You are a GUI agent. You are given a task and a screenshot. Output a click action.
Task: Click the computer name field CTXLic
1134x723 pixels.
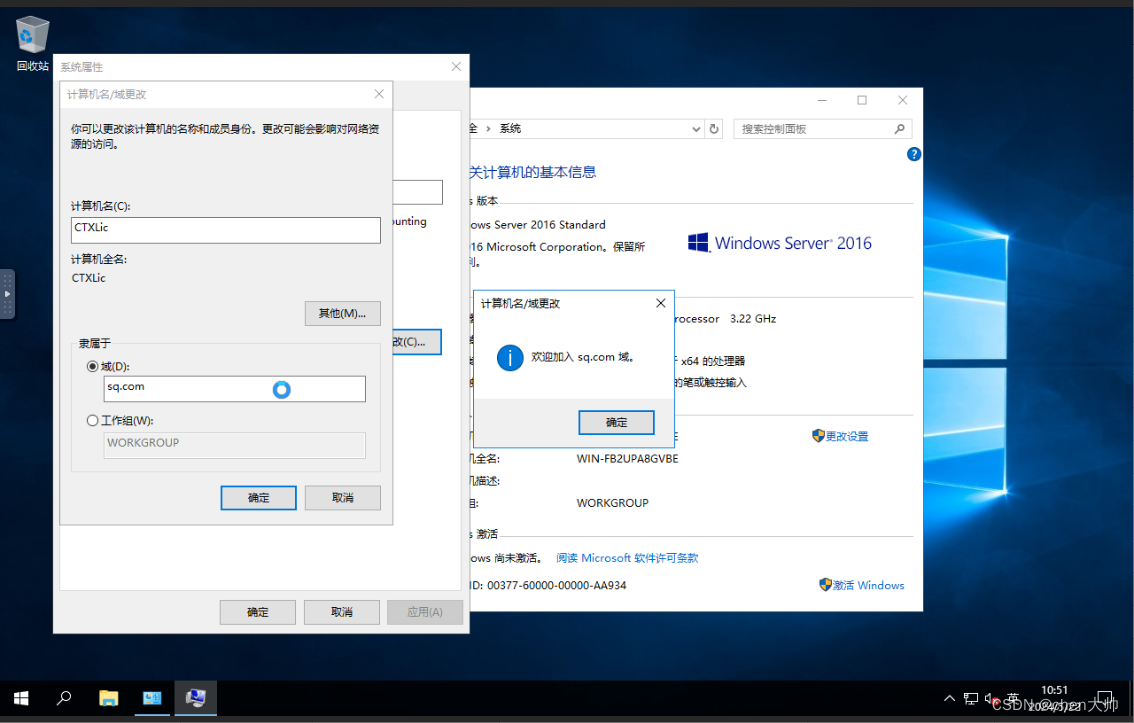226,230
